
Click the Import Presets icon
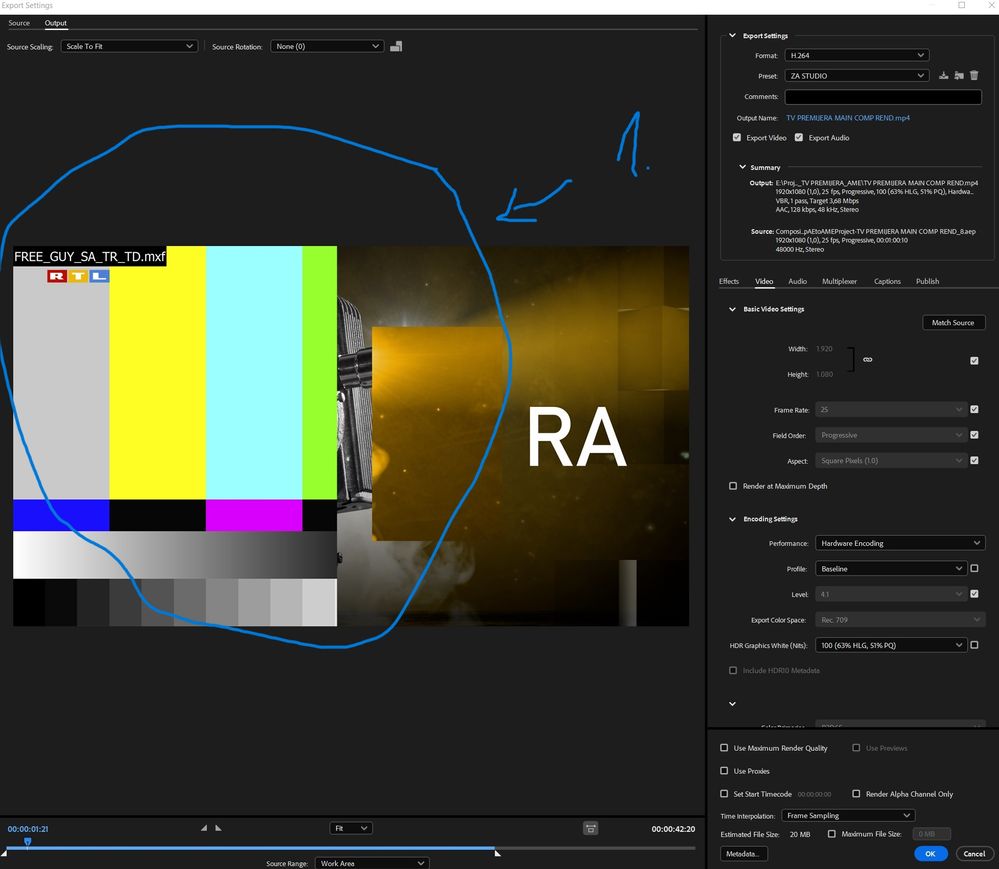tap(959, 76)
